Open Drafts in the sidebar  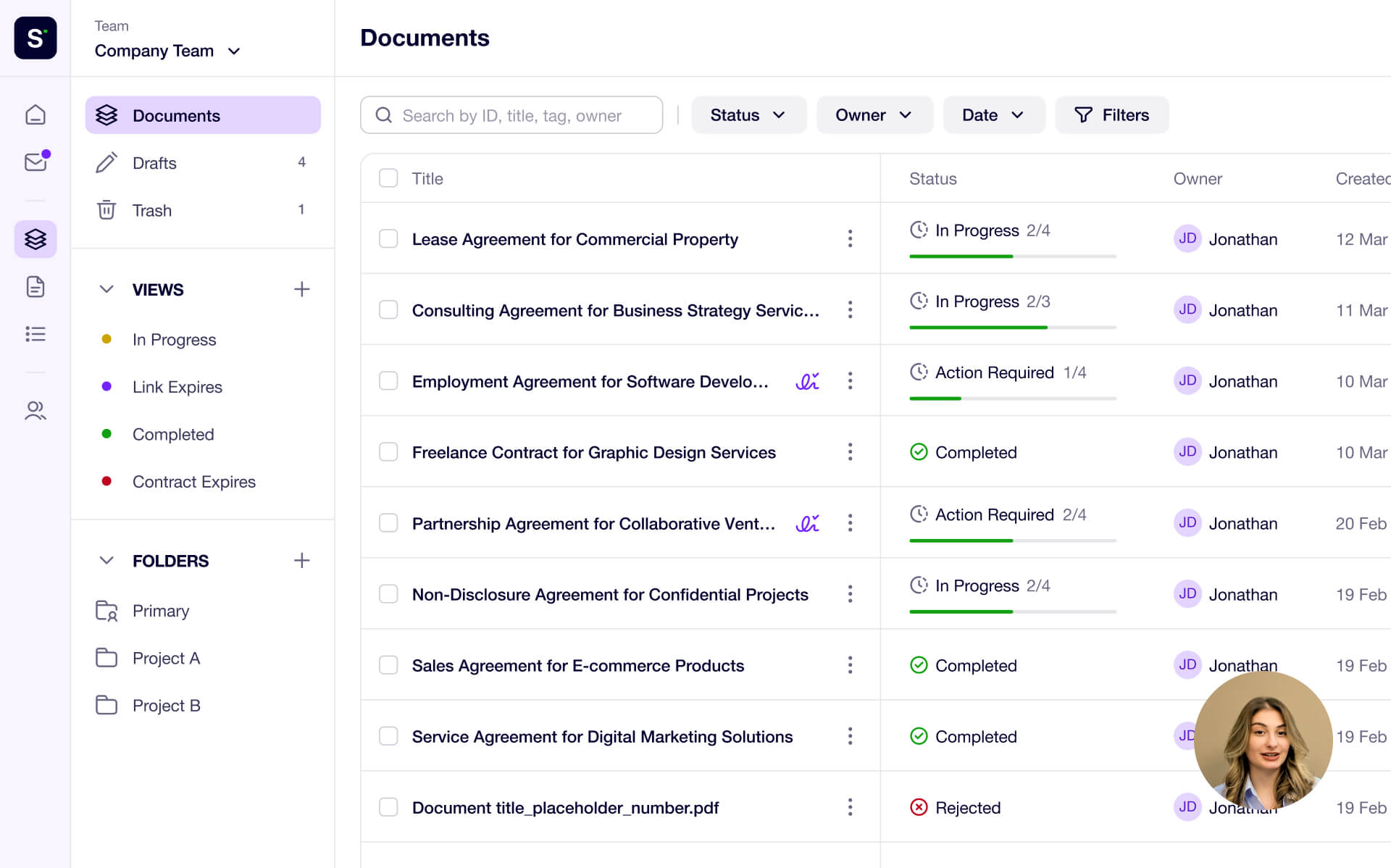(203, 162)
